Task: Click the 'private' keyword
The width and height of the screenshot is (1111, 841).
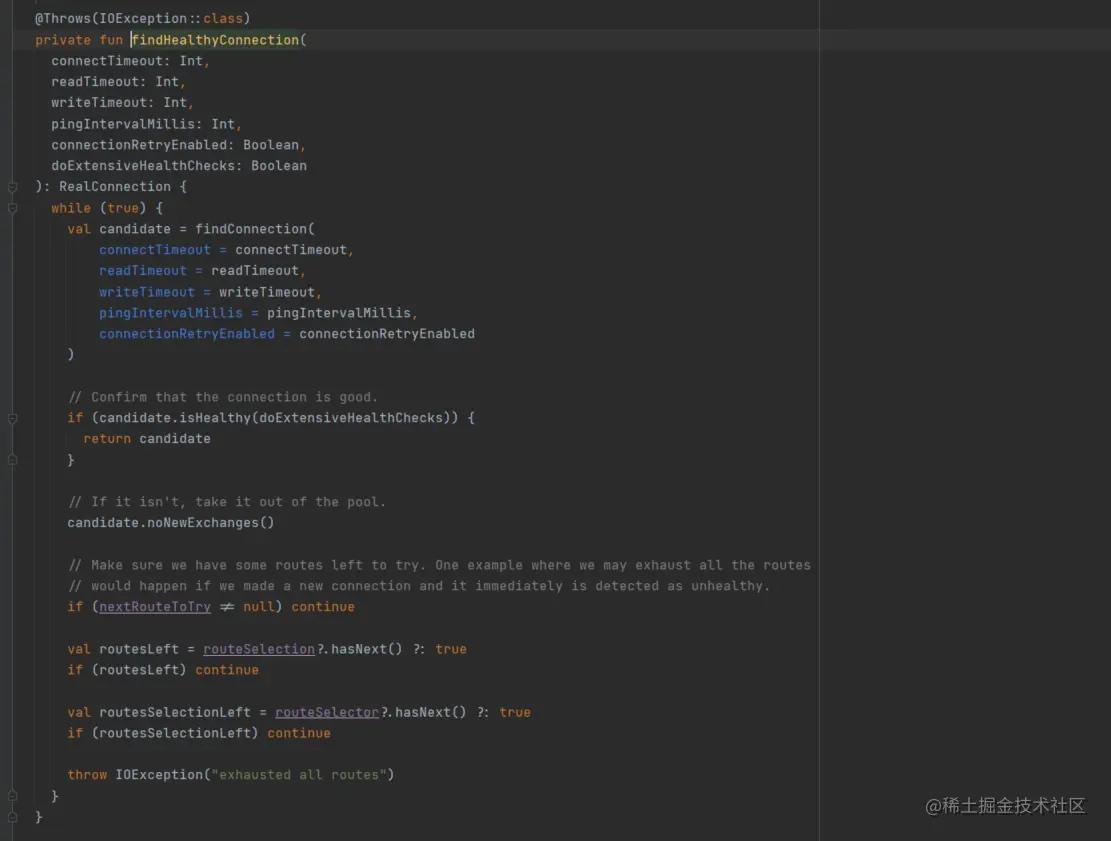Action: (63, 40)
